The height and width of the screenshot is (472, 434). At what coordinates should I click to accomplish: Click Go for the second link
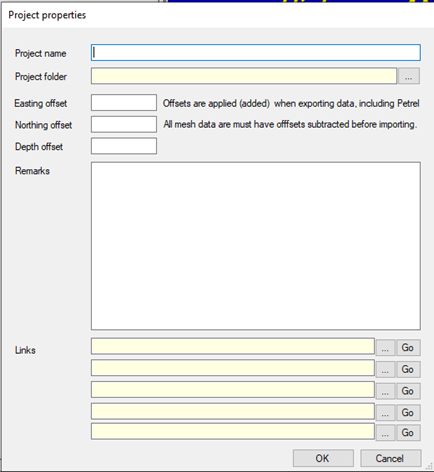[x=408, y=369]
